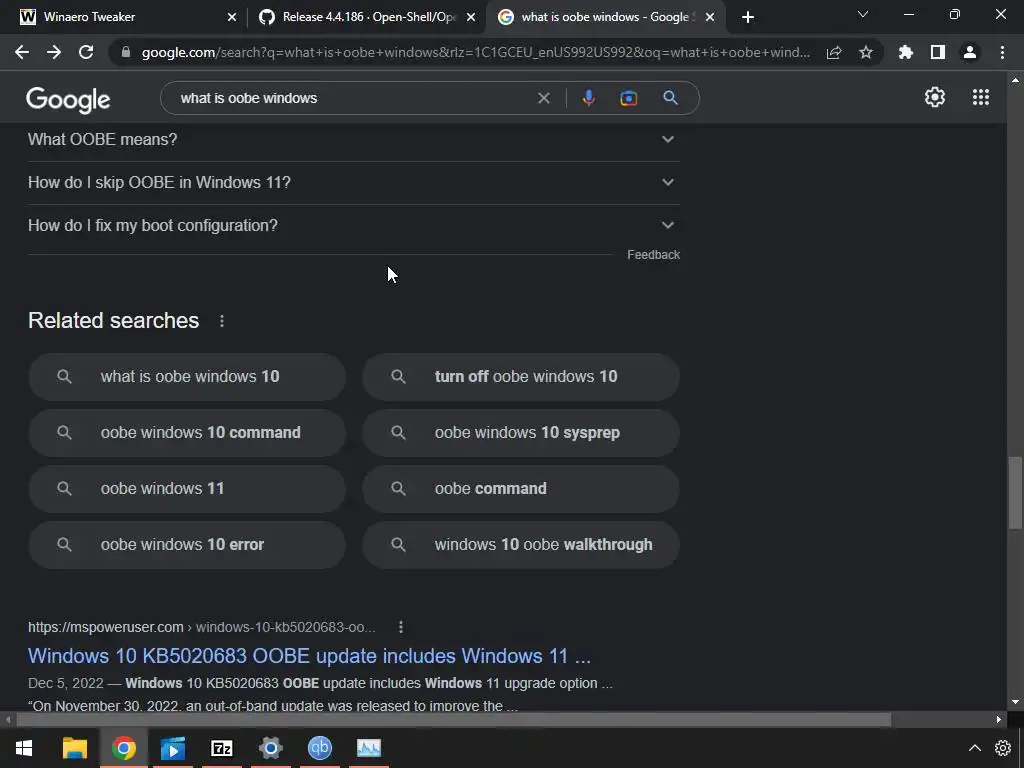Click the mspoweruser.com URL breadcrumb

(x=201, y=627)
